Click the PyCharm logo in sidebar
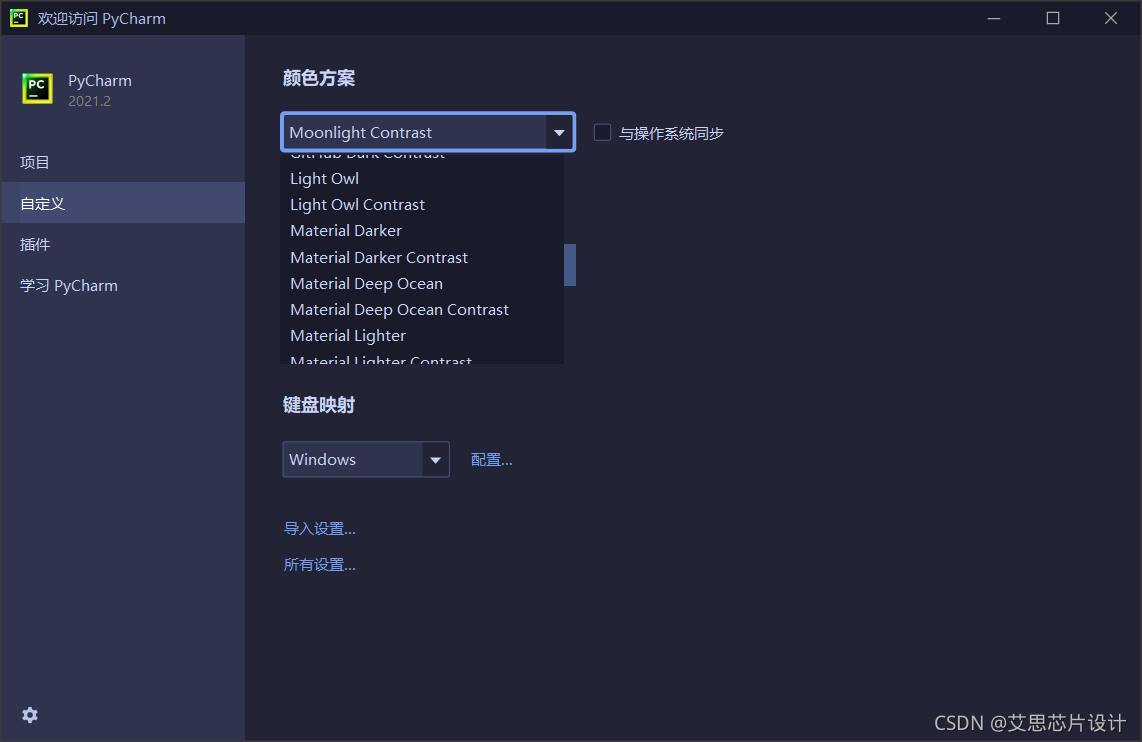The height and width of the screenshot is (742, 1142). tap(37, 89)
